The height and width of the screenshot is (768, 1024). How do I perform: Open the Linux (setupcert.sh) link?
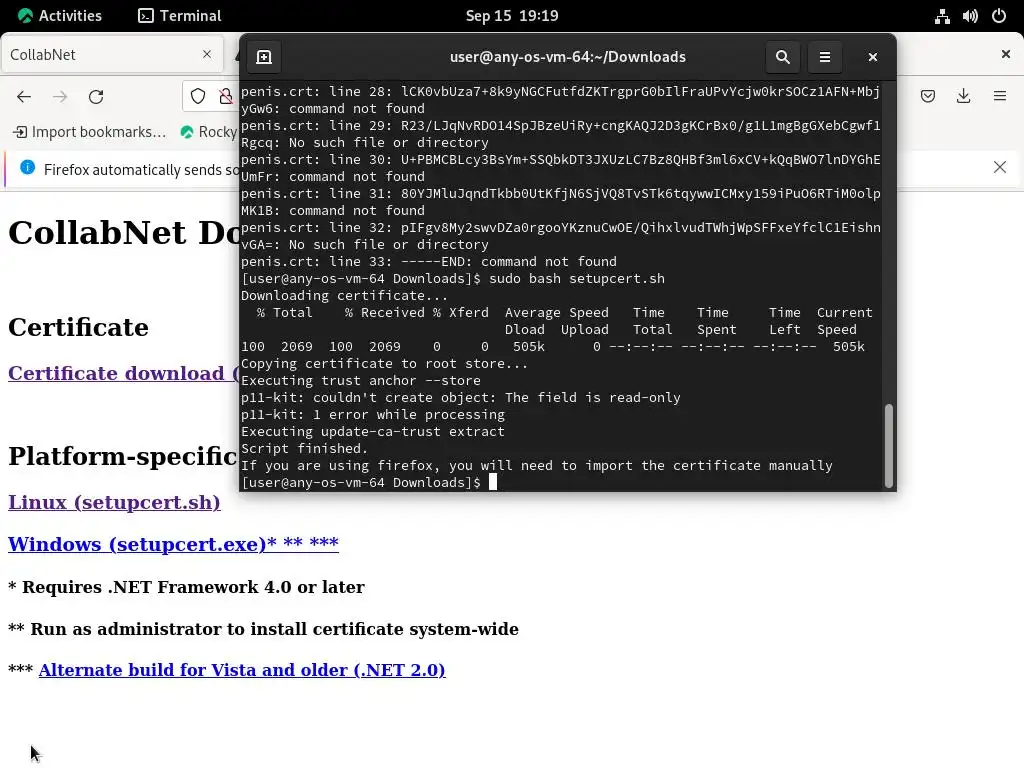pyautogui.click(x=114, y=502)
